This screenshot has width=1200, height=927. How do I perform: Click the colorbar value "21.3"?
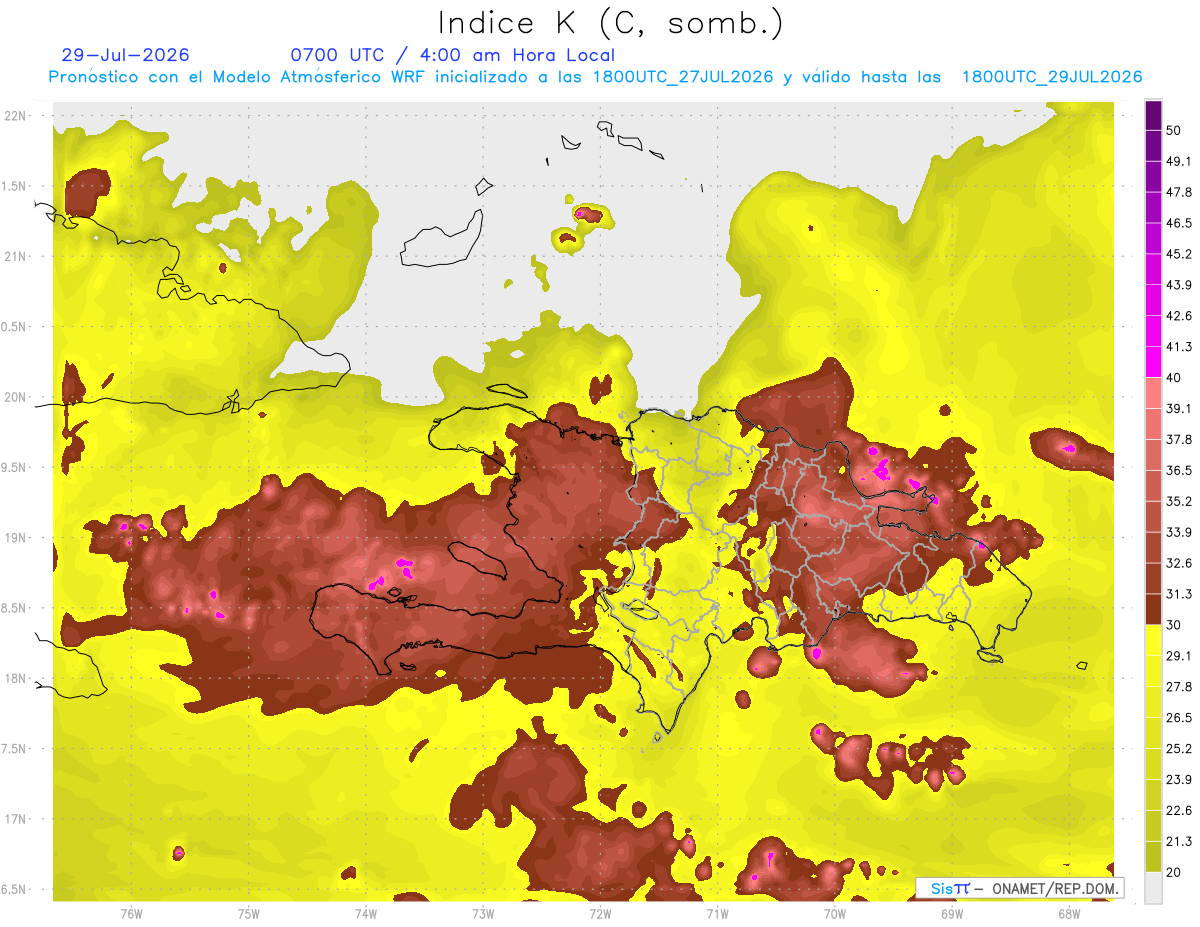[x=1178, y=841]
